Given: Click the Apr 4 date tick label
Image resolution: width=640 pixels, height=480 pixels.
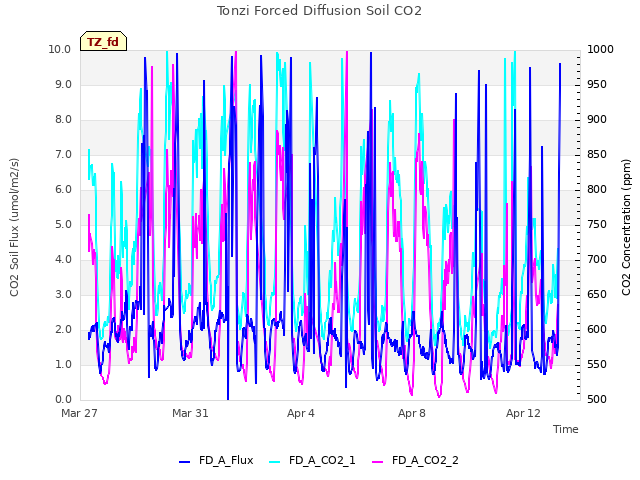Looking at the screenshot, I should (x=301, y=413).
